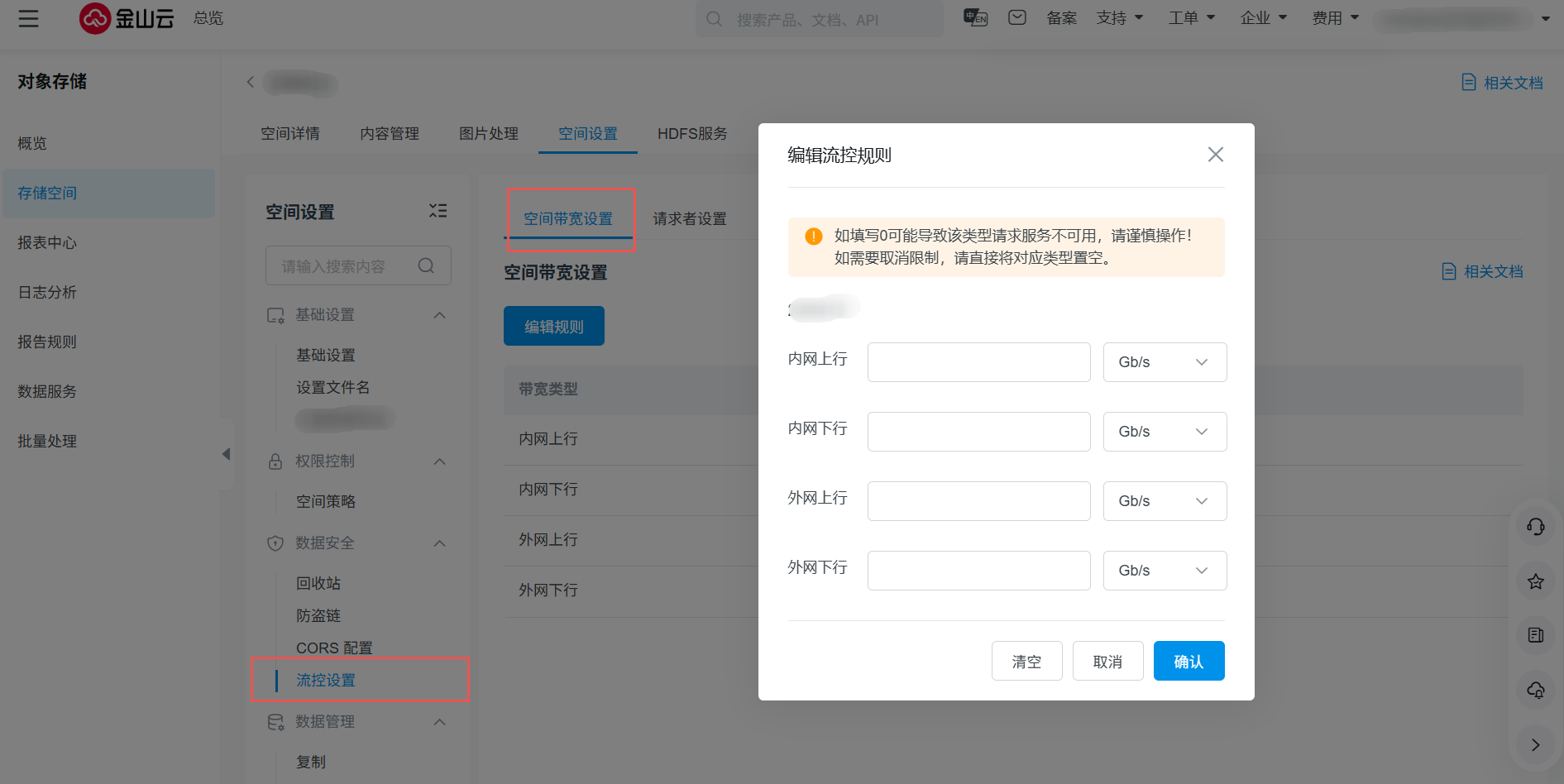Click the star favorites icon on right
The height and width of the screenshot is (784, 1564).
(x=1535, y=581)
